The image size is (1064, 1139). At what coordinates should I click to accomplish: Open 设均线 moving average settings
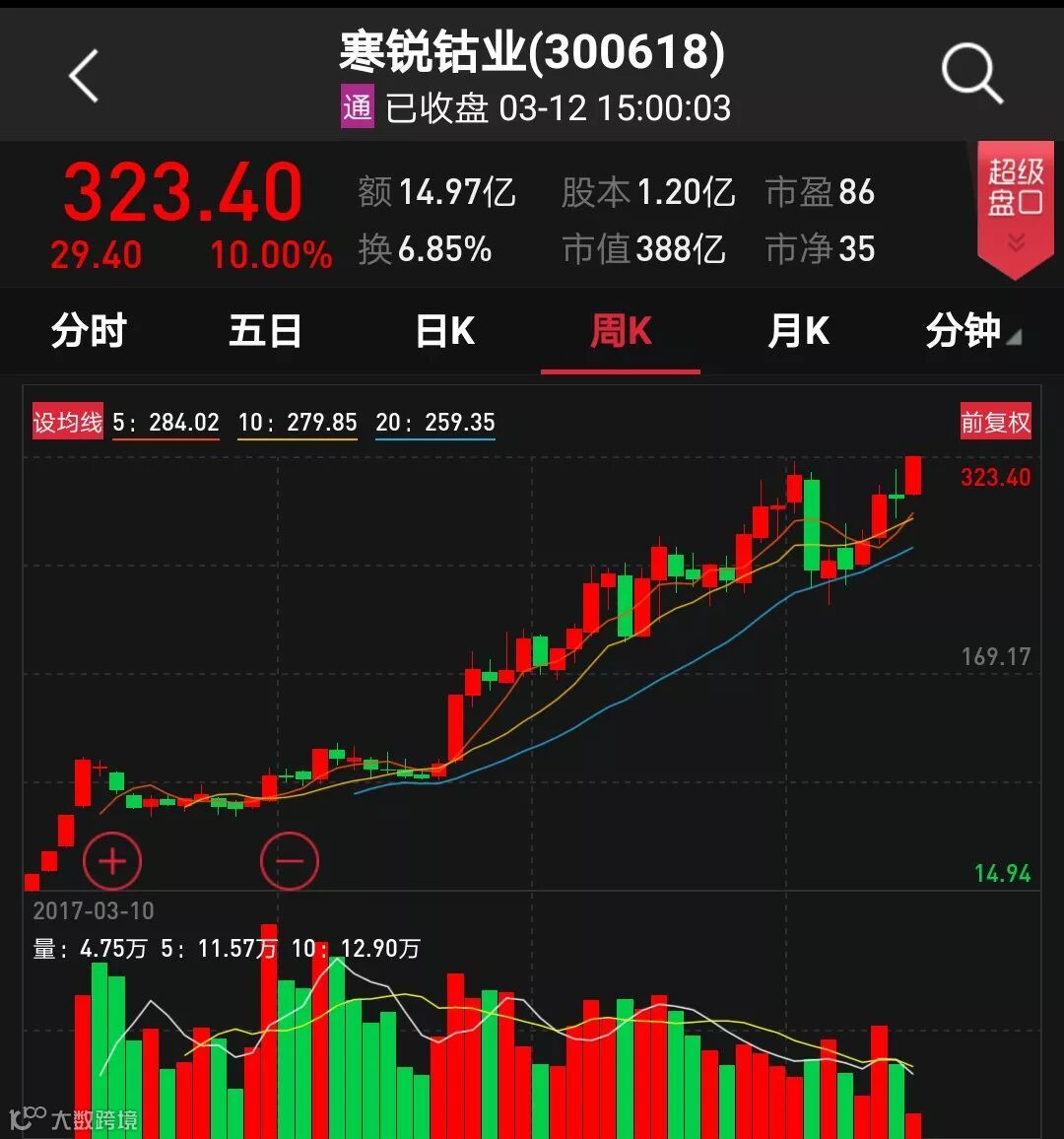68,422
